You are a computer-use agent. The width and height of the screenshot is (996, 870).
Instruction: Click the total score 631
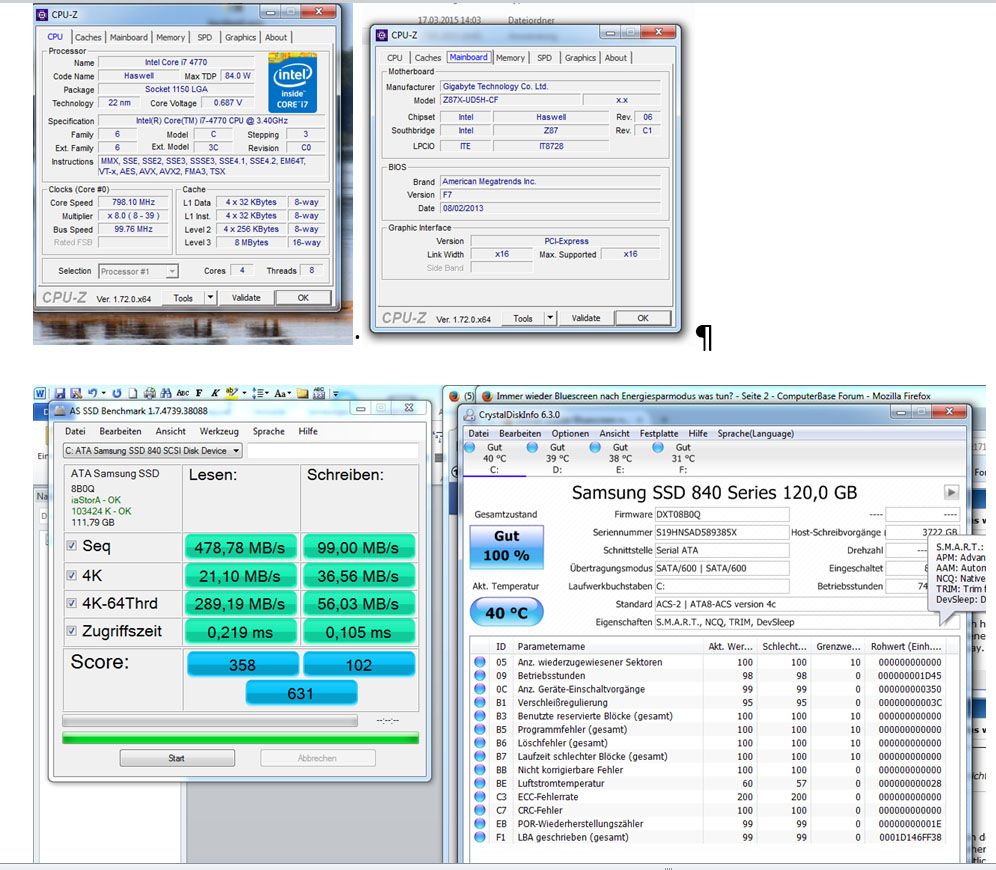pos(301,693)
